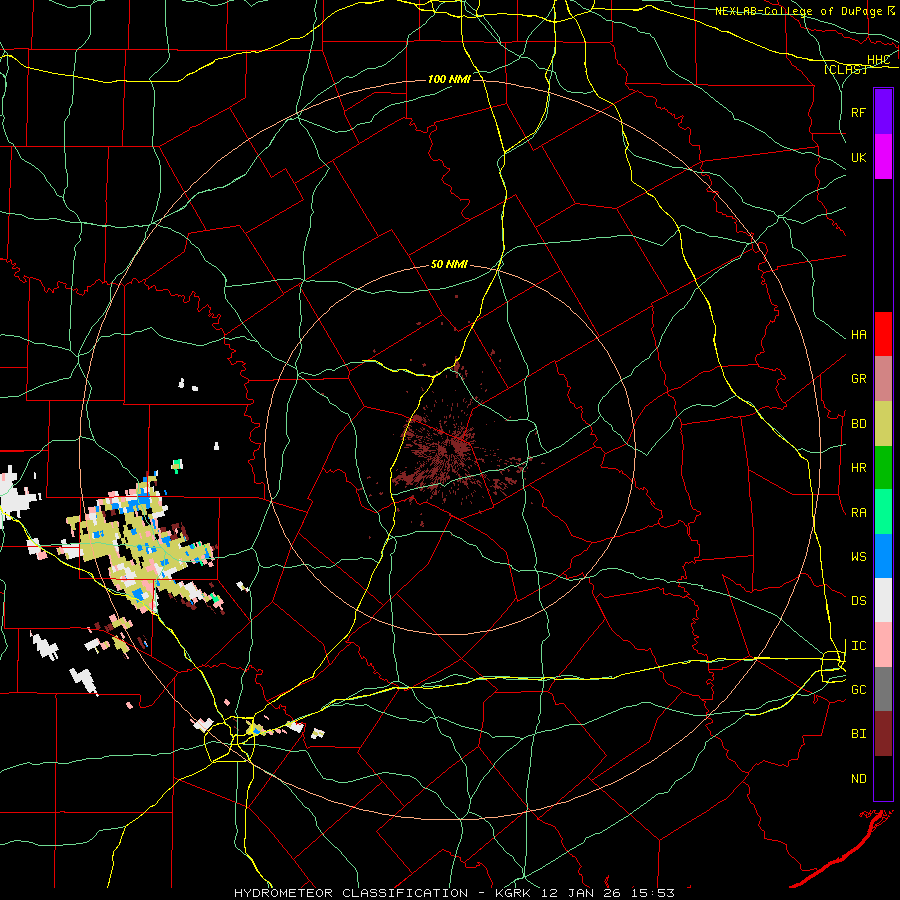The width and height of the screenshot is (900, 900).
Task: Click the 'WS' legend label text
Action: coord(858,556)
